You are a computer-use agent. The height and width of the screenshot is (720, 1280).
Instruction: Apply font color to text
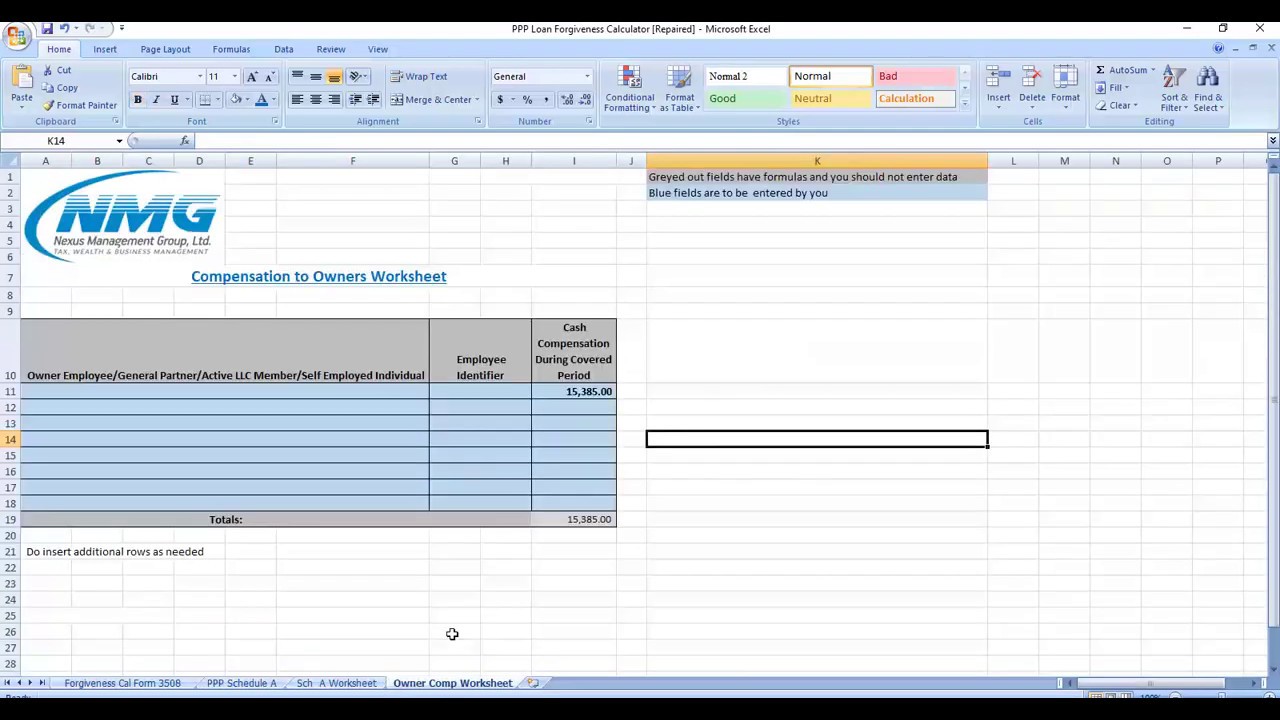point(261,100)
